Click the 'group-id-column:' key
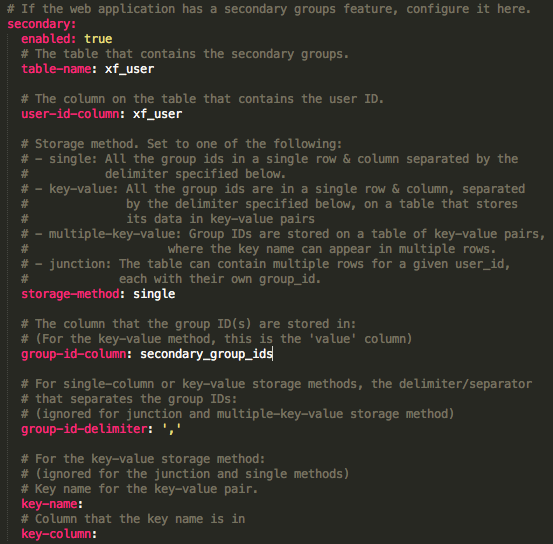The image size is (553, 544). 77,354
